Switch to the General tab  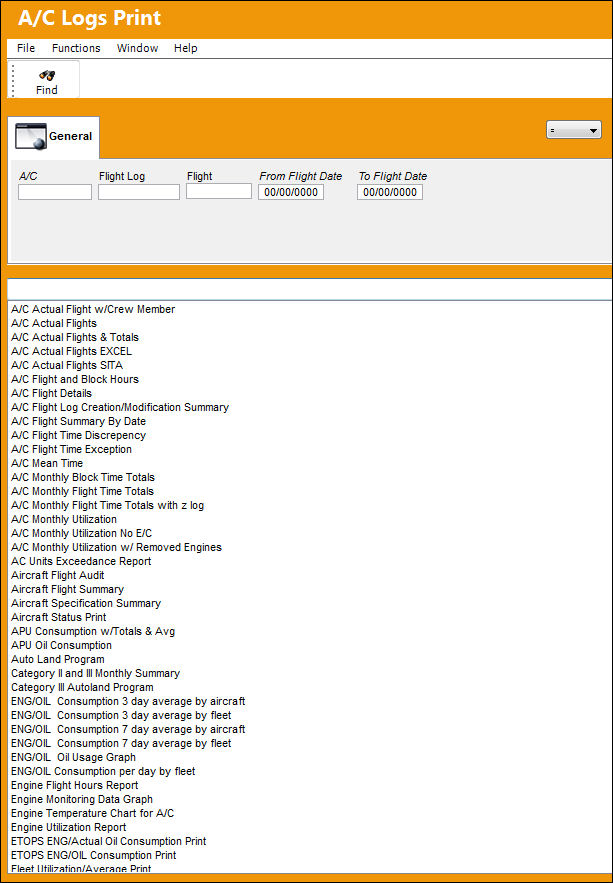[x=54, y=137]
